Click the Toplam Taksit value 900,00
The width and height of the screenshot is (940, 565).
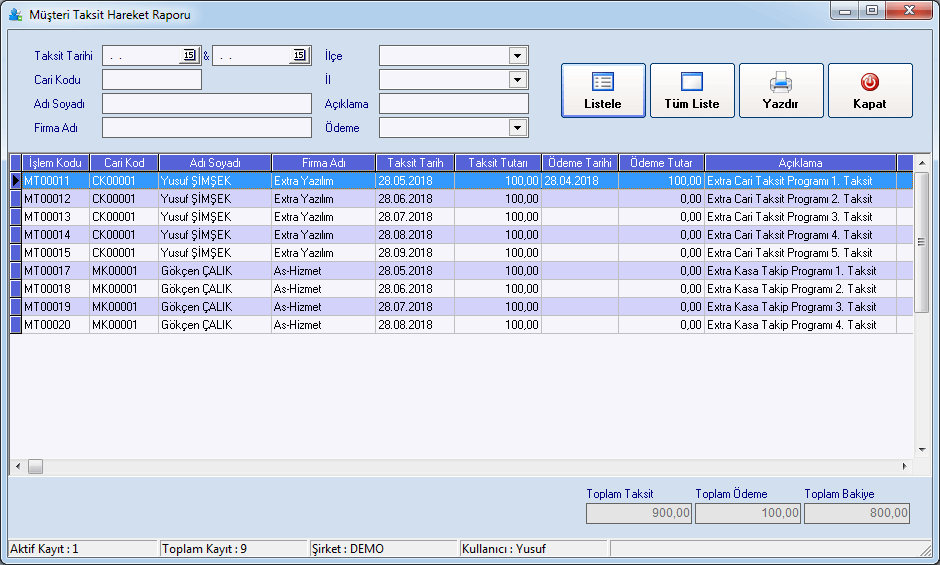pos(639,513)
